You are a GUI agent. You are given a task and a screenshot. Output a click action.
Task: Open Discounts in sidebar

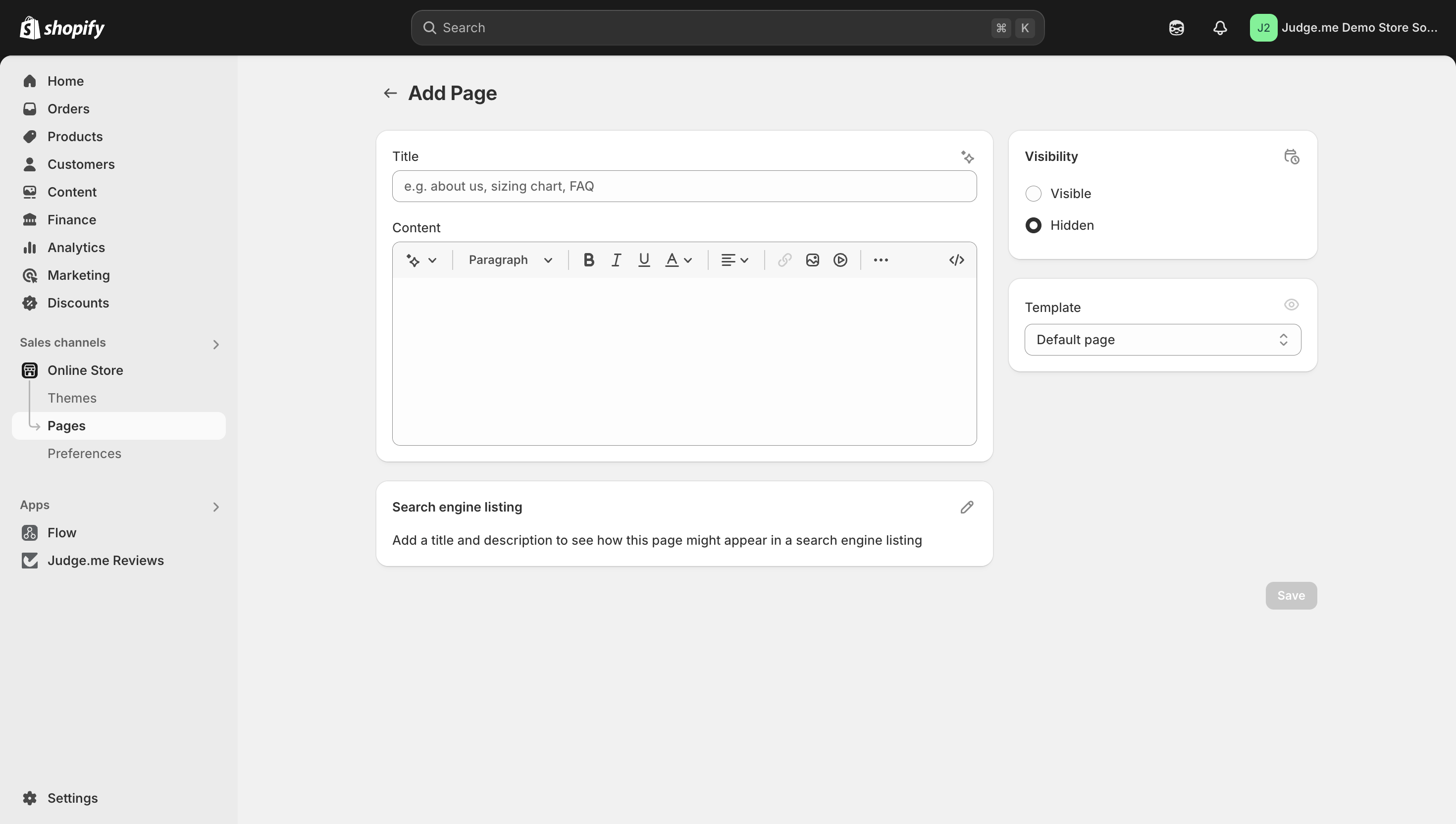point(119,303)
